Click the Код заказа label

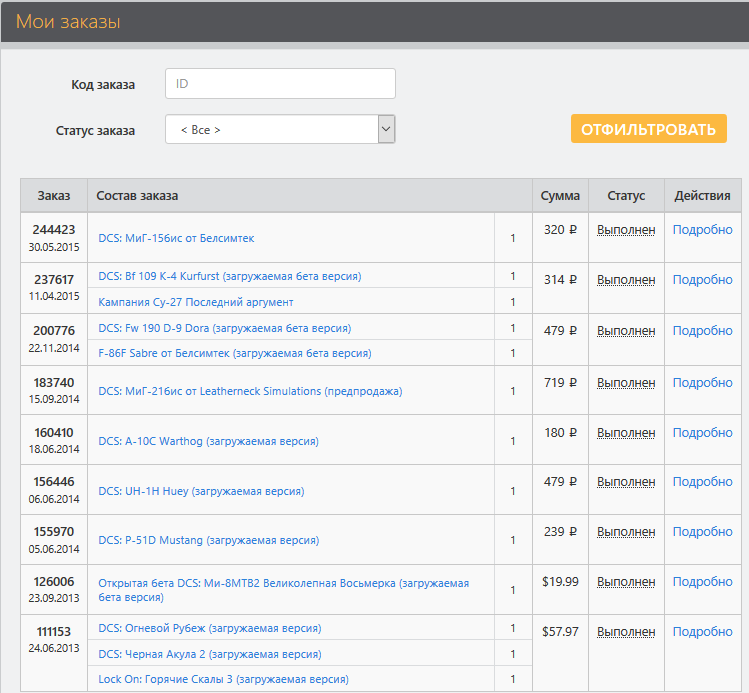103,85
